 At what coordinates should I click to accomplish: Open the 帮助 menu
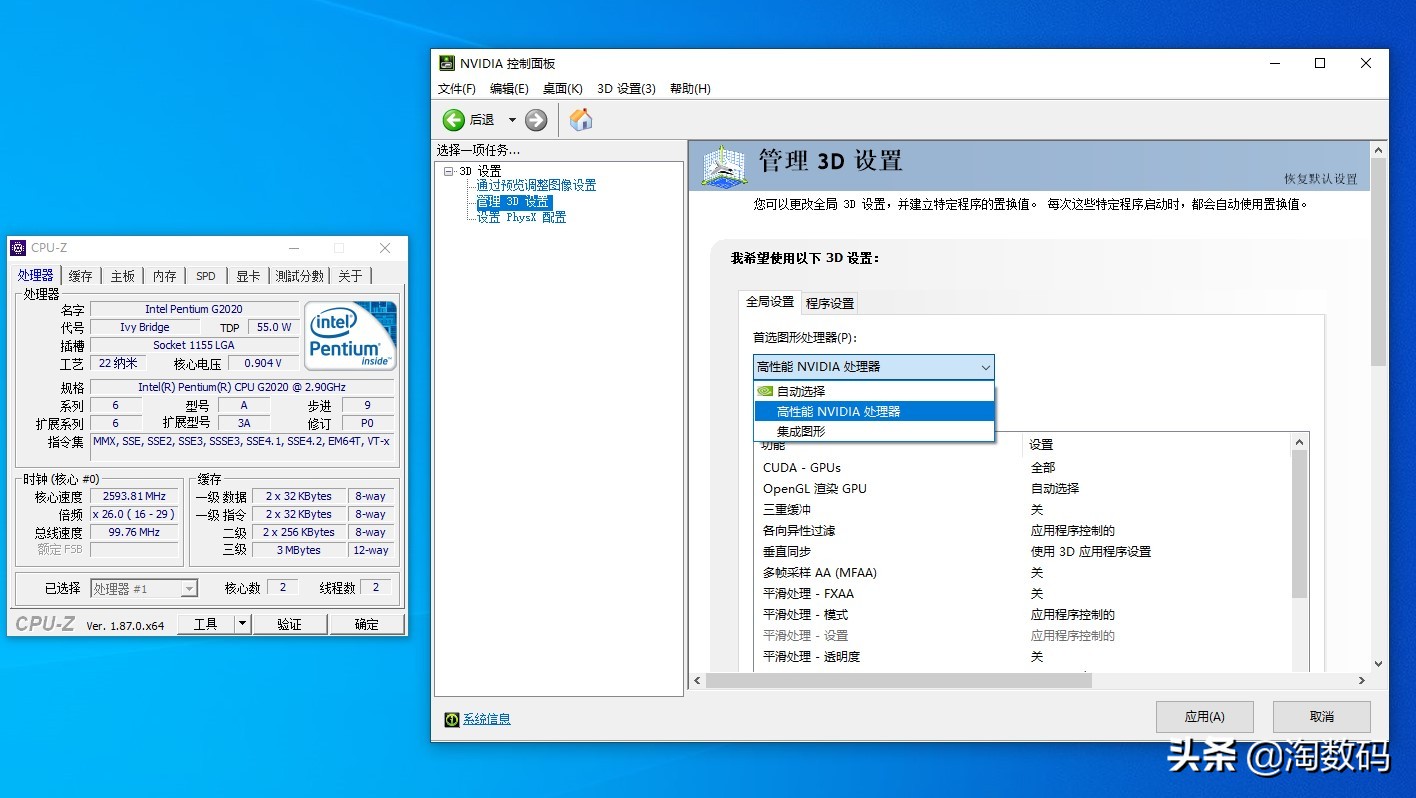[x=689, y=88]
